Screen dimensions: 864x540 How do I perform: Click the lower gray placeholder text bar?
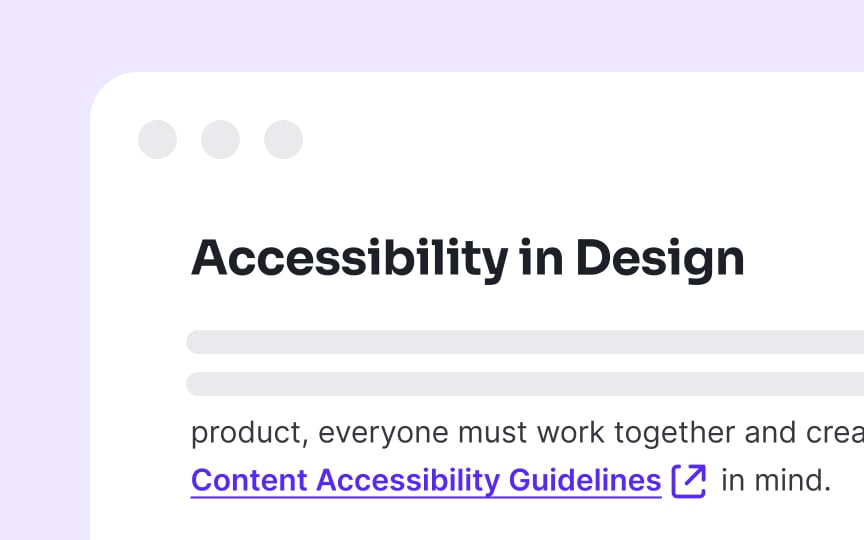pyautogui.click(x=525, y=384)
